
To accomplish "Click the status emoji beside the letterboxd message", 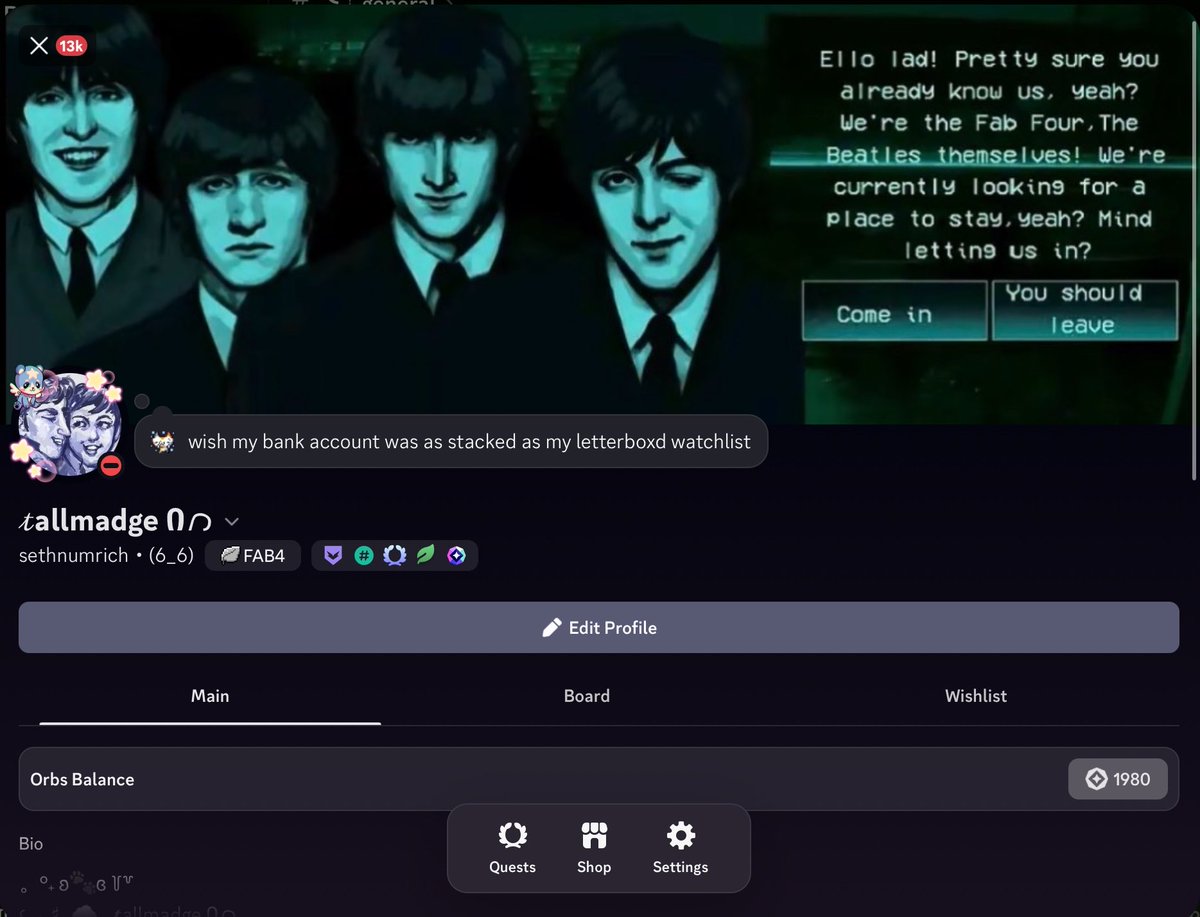I will [x=163, y=441].
